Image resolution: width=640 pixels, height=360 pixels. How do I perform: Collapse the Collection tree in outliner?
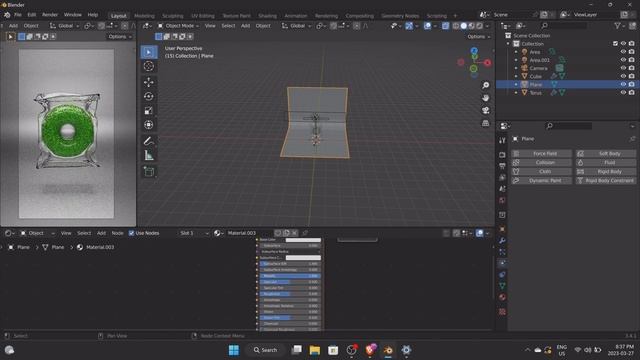508,44
